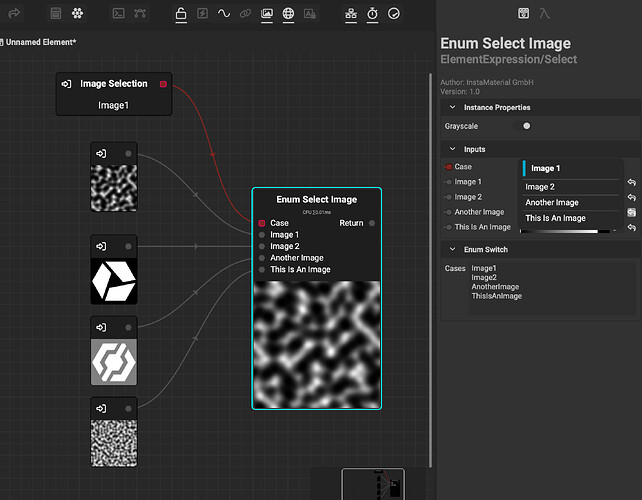This screenshot has height=500, width=642.
Task: Click the image picture icon in toolbar
Action: coord(267,14)
